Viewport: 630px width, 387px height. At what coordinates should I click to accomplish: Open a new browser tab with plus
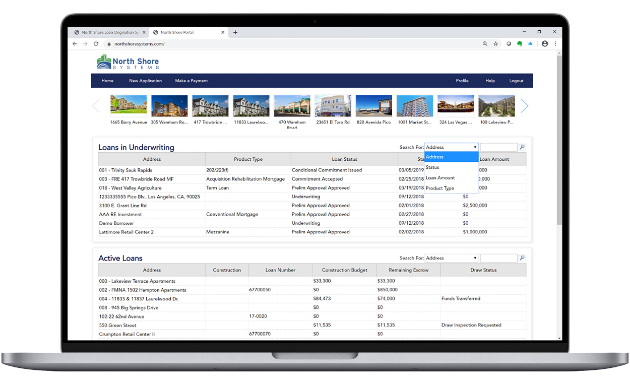[x=235, y=33]
